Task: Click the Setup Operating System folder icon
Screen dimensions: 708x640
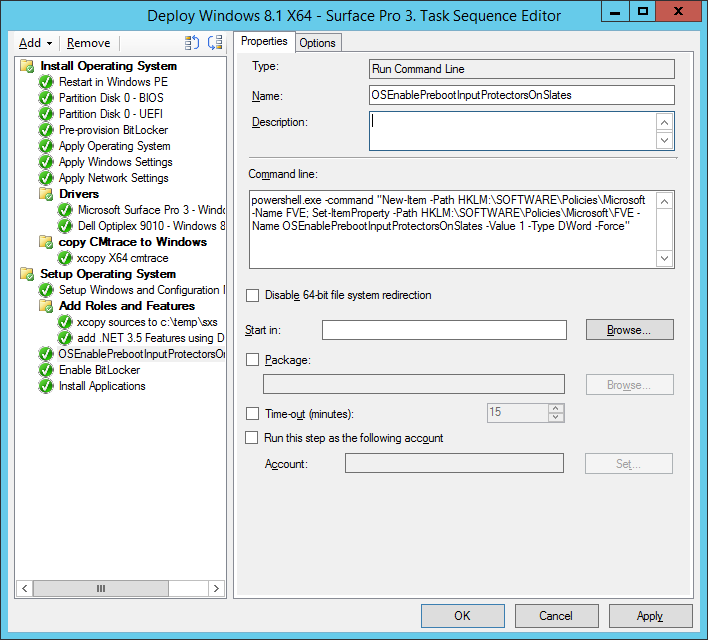Action: (27, 274)
